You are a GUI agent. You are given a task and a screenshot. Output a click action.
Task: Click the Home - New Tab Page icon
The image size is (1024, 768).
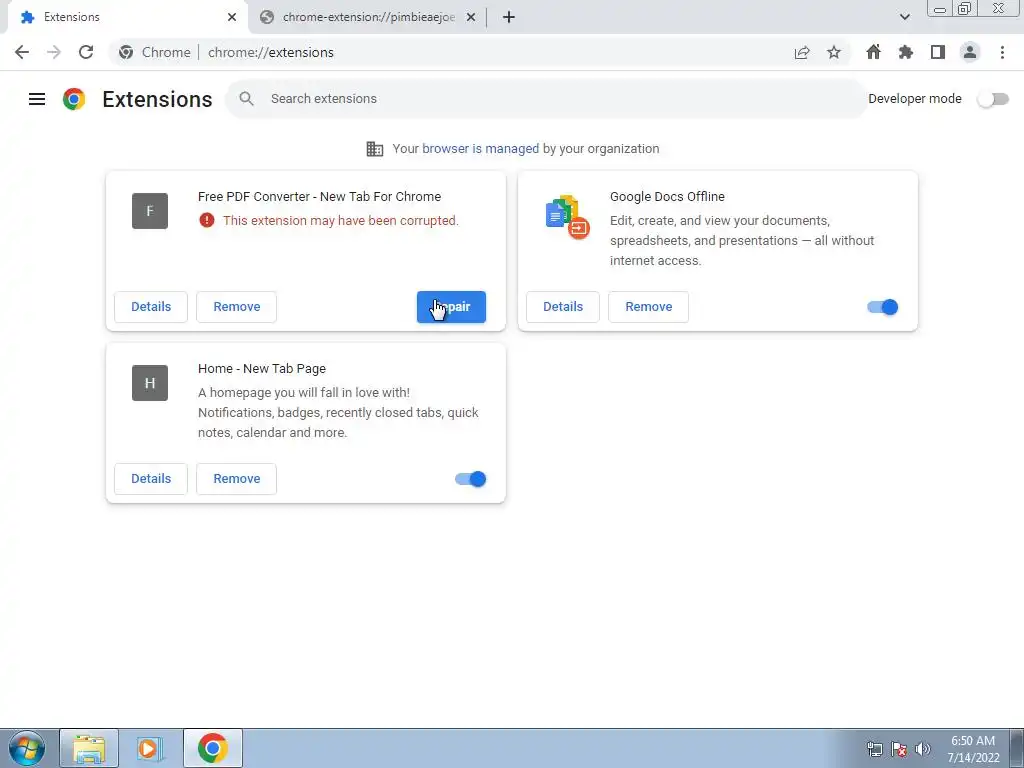click(150, 383)
